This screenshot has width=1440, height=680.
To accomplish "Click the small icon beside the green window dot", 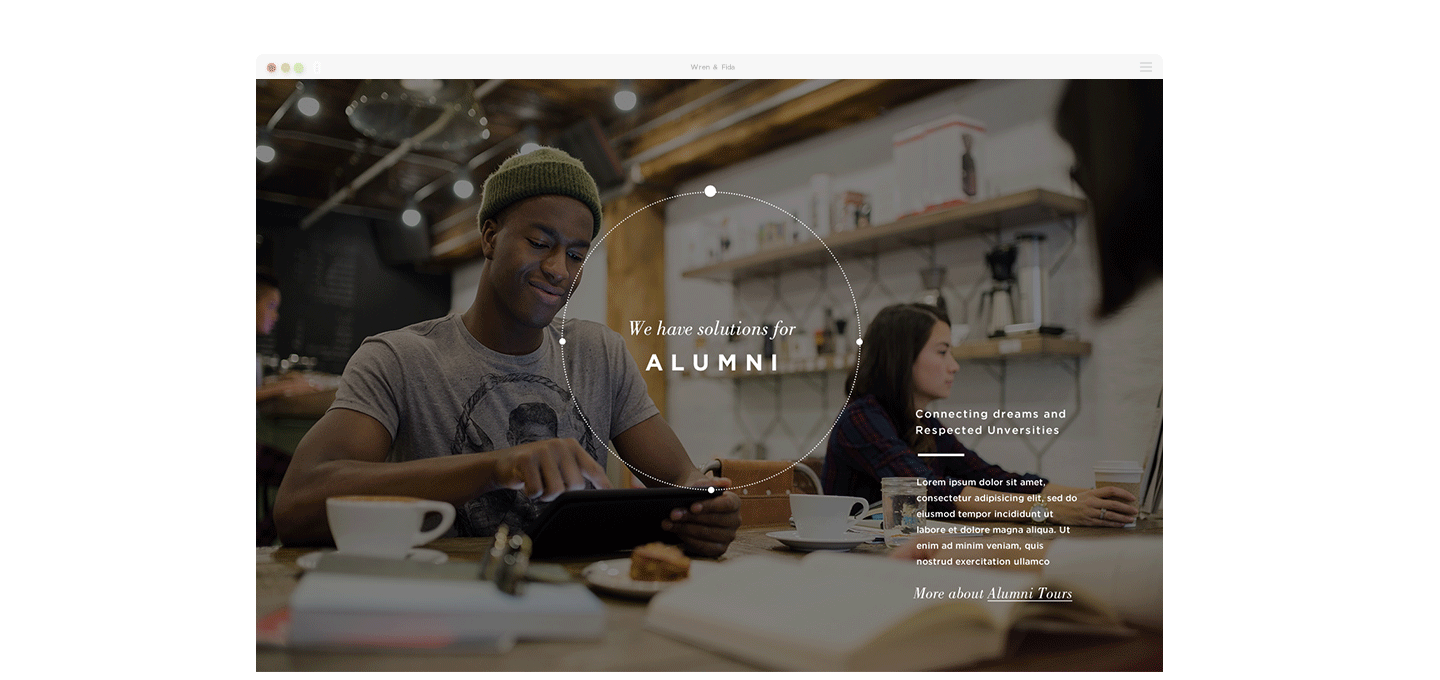I will point(317,67).
